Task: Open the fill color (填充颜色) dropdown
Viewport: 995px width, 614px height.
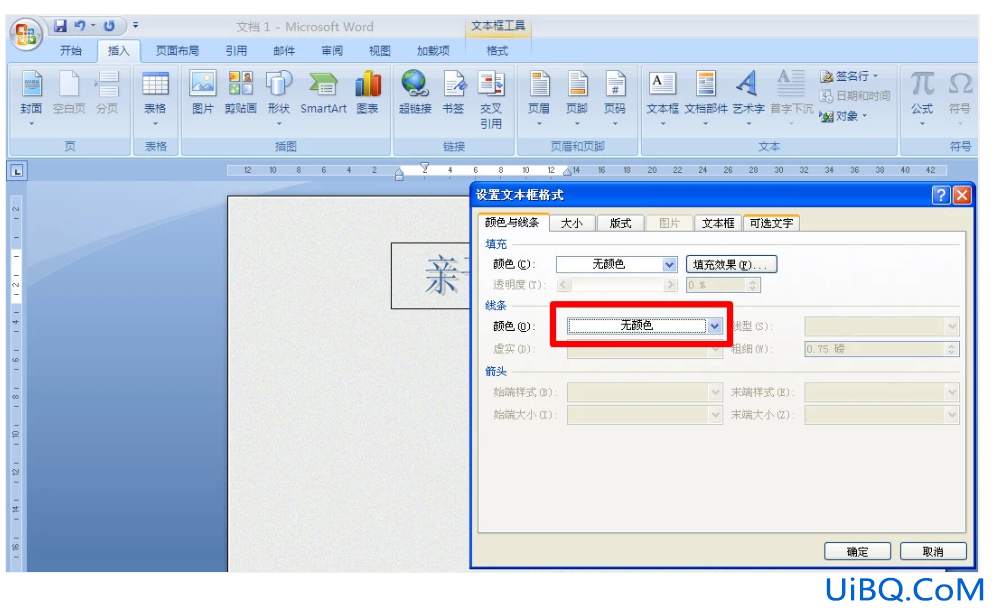Action: point(616,265)
